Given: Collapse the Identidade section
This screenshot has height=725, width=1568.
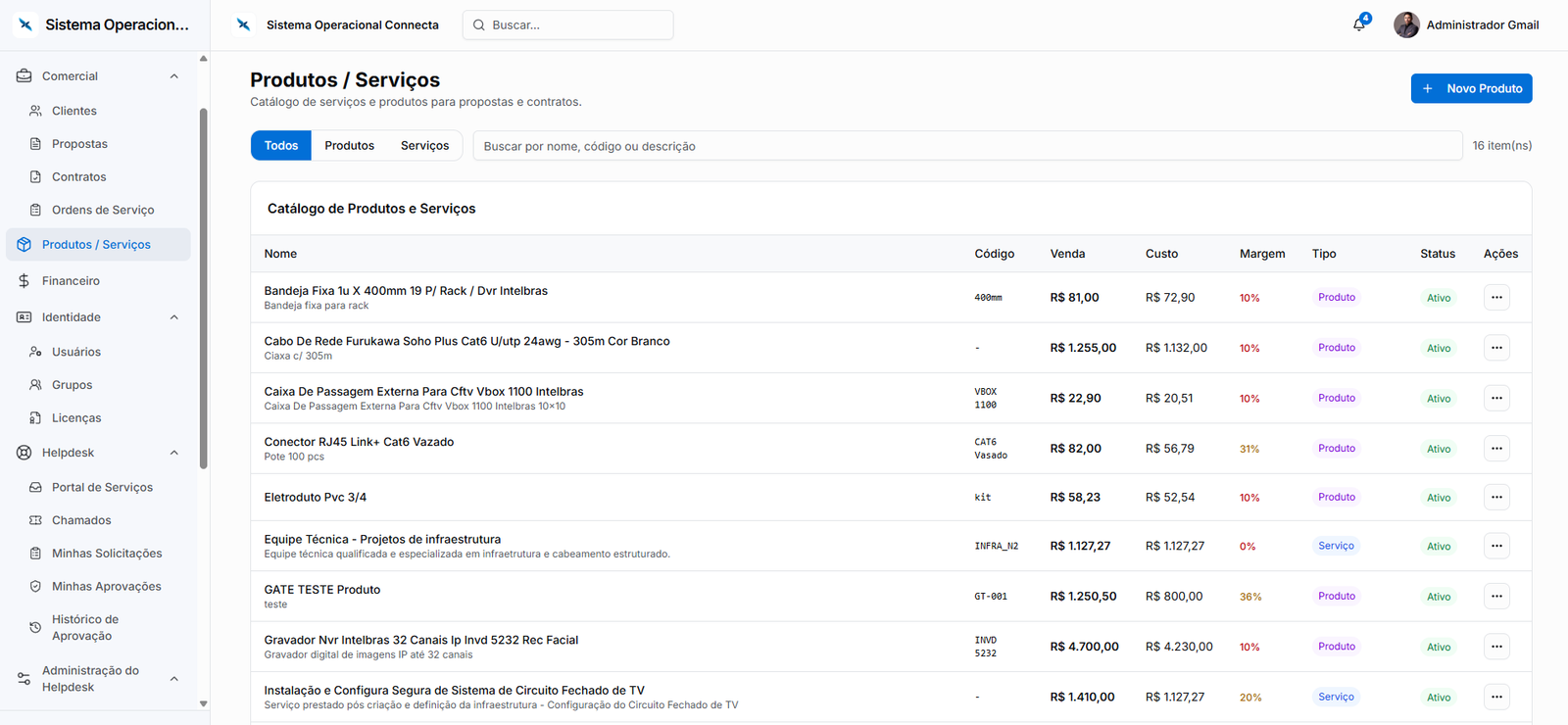Looking at the screenshot, I should [174, 317].
